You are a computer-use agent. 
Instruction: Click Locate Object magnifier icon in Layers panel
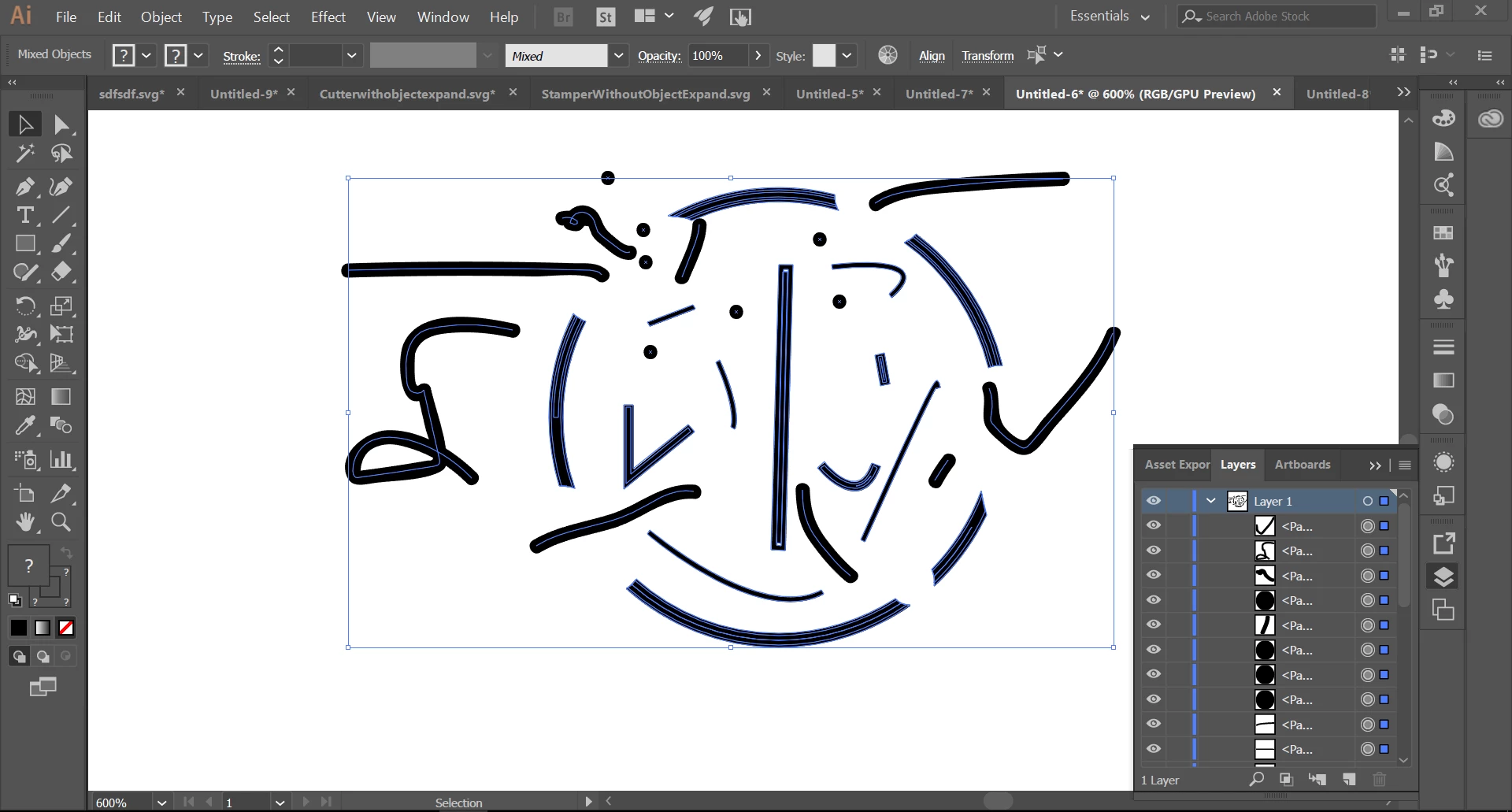[1257, 779]
